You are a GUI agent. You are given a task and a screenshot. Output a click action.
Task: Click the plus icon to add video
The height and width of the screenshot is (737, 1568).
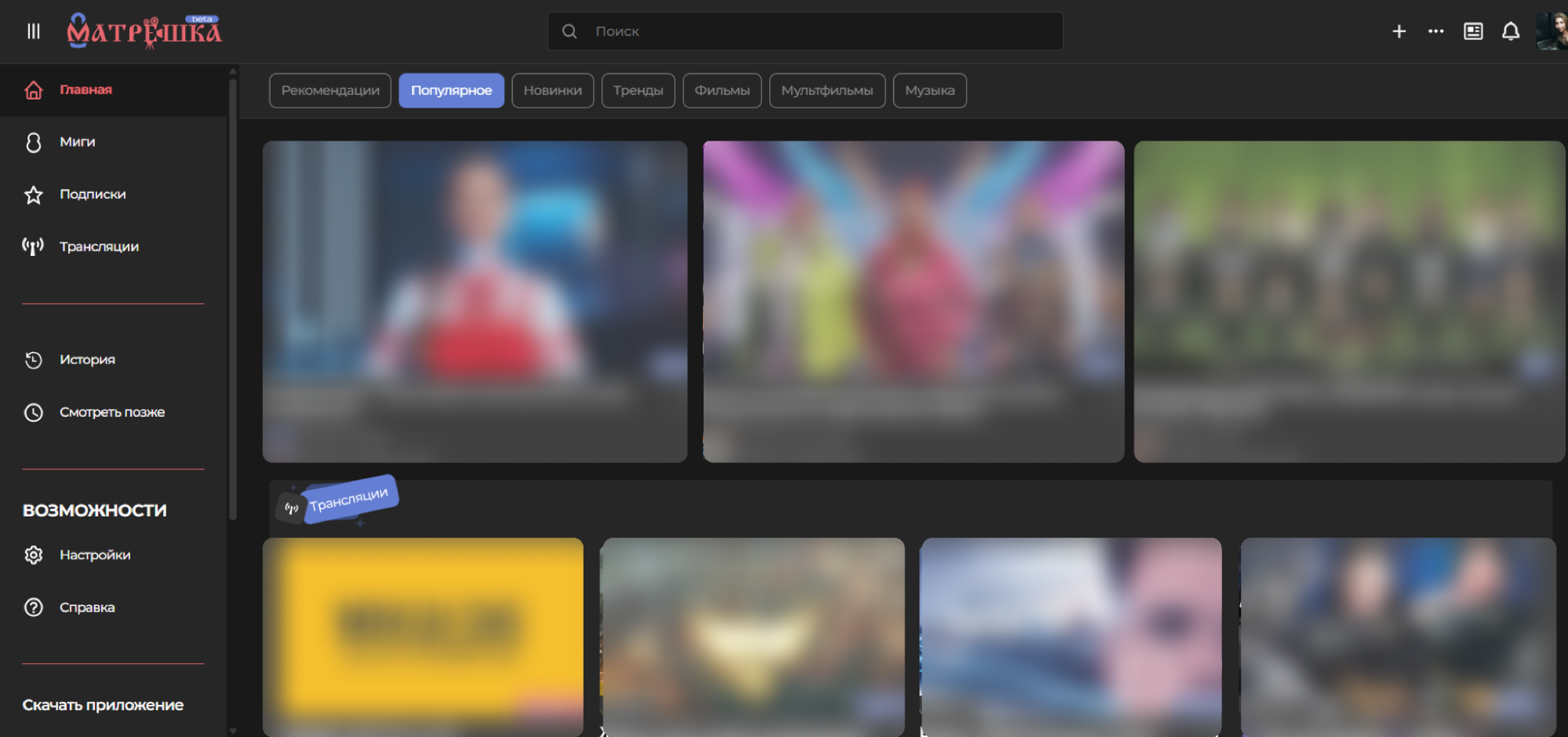point(1399,31)
